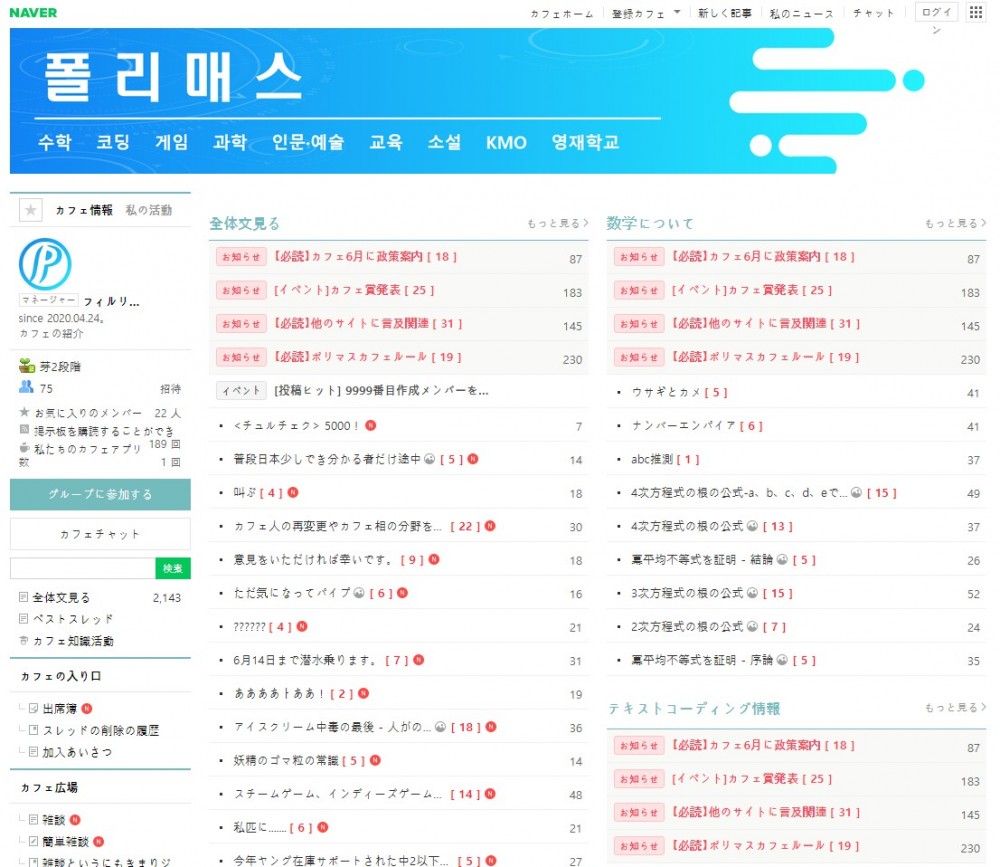1000x867 pixels.
Task: Click the attachment icon on 2次方程式の根の公式
Action: pyautogui.click(x=753, y=626)
